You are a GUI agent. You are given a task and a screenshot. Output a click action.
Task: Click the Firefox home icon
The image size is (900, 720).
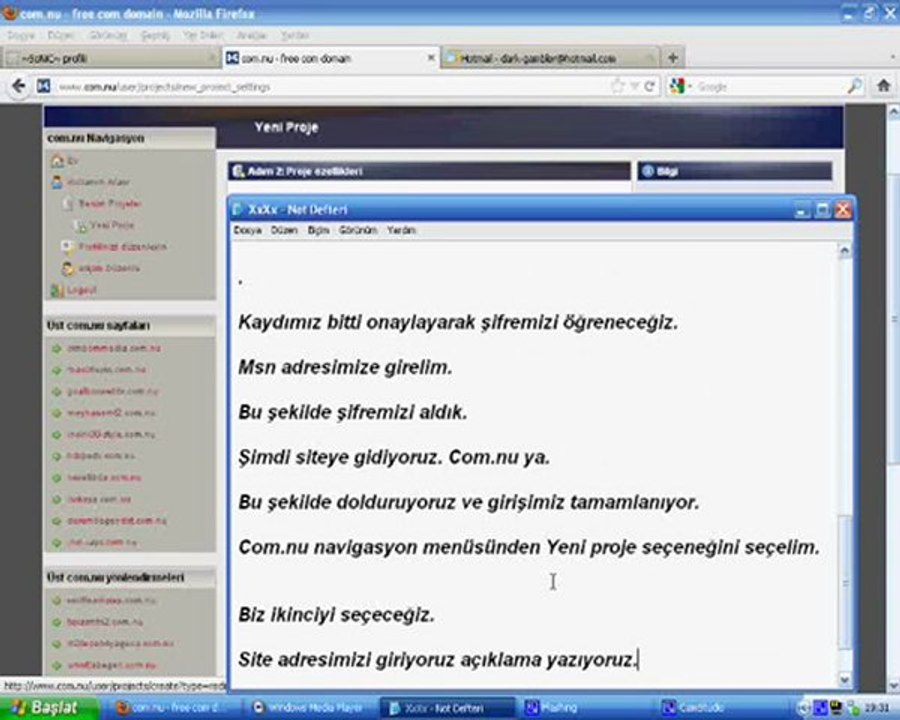(883, 86)
